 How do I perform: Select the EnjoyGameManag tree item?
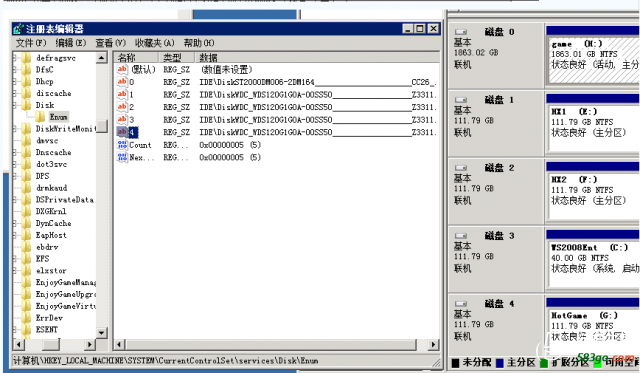(x=65, y=282)
